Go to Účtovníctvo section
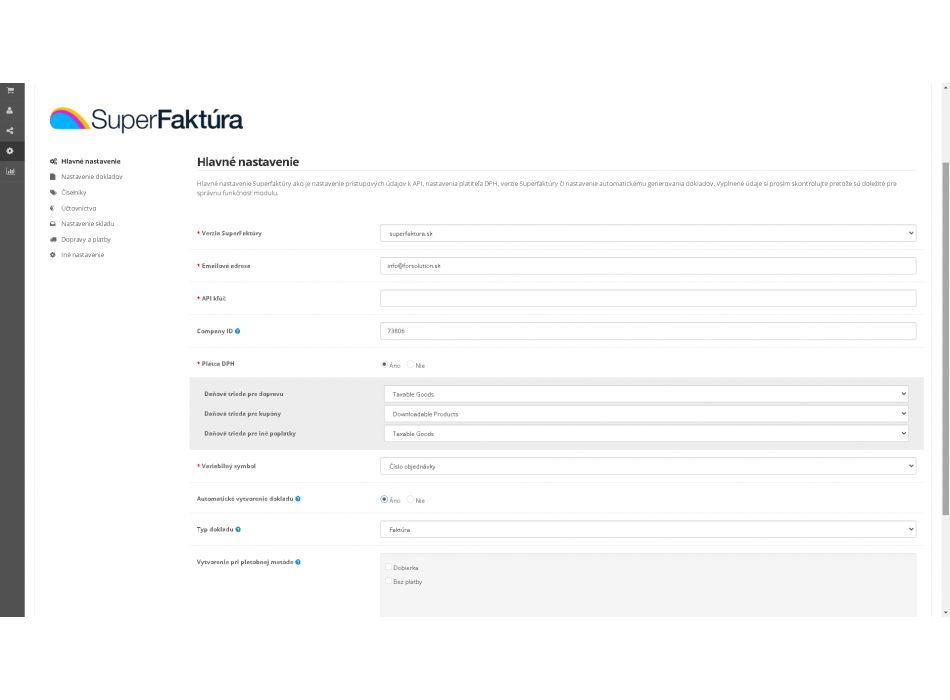 (x=79, y=208)
